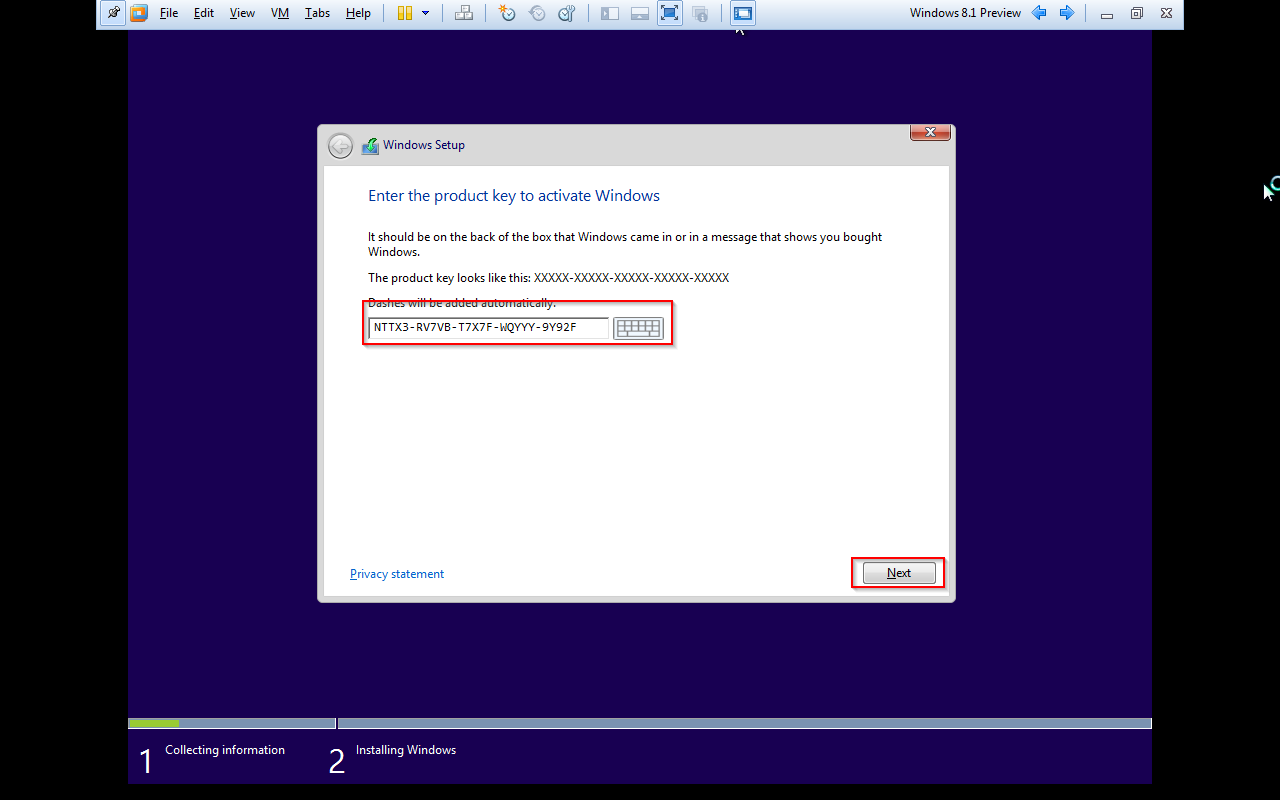This screenshot has width=1280, height=800.
Task: Click the heading about entering product key
Action: point(514,196)
